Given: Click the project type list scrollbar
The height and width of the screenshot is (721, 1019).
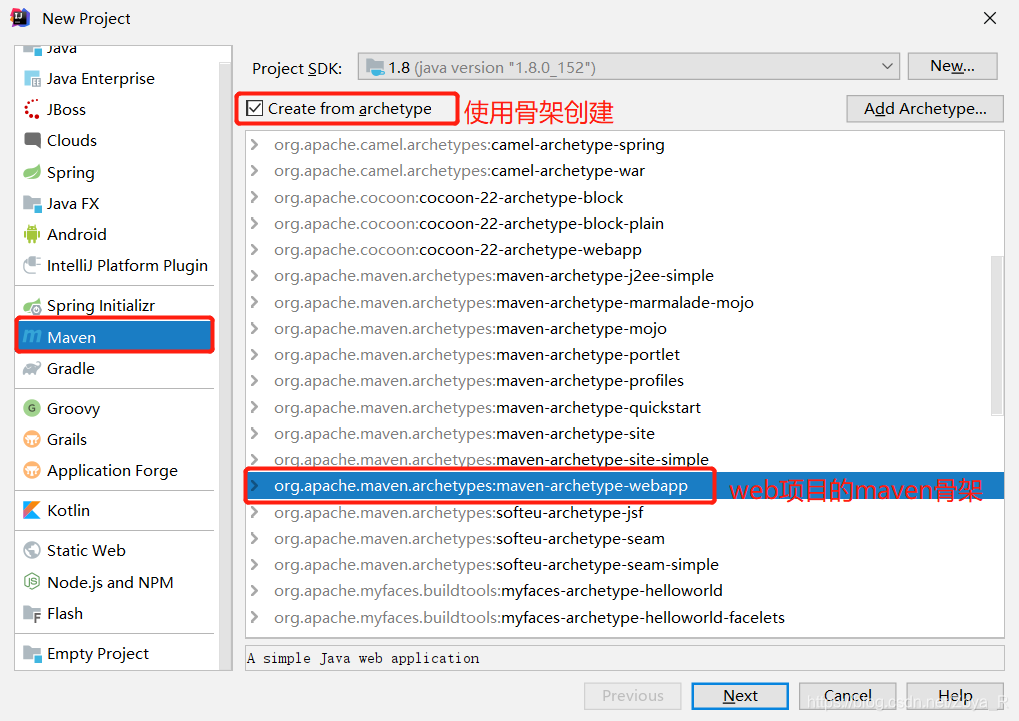Looking at the screenshot, I should (x=225, y=364).
